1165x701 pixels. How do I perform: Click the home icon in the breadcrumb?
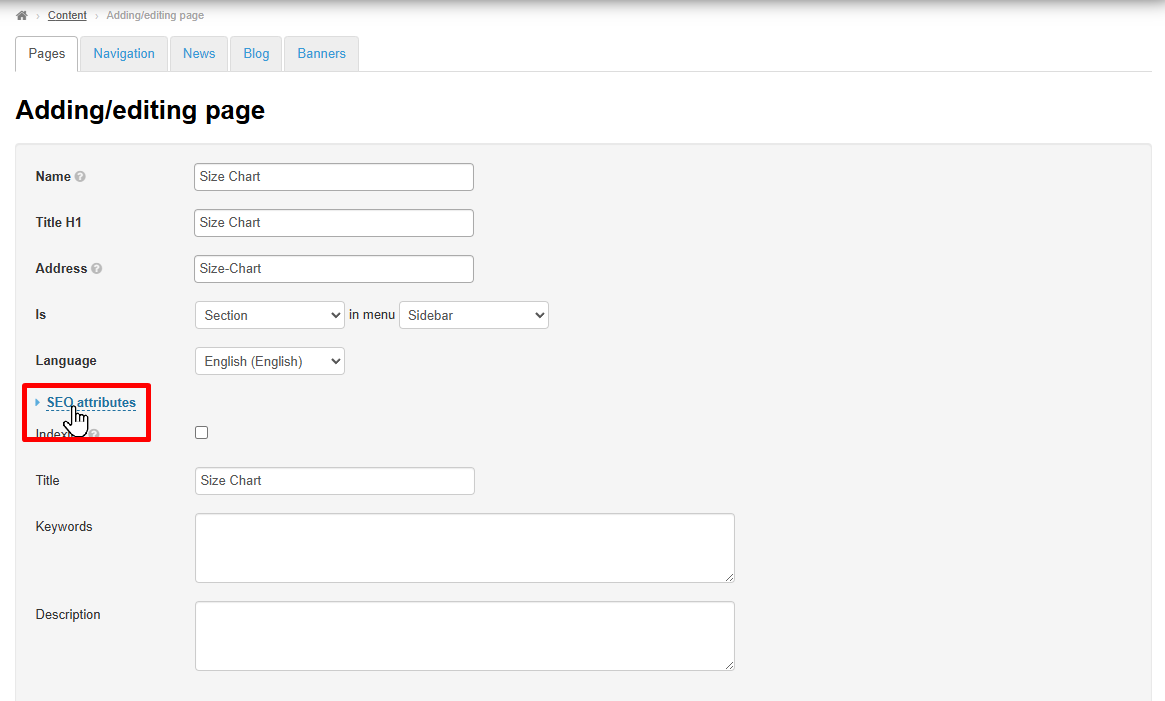click(21, 15)
